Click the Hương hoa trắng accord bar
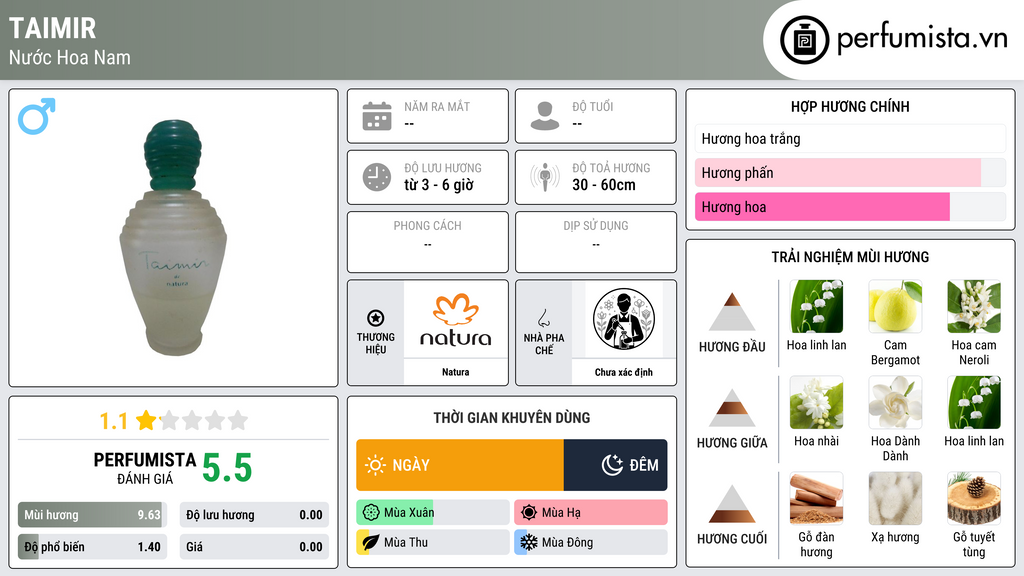 click(850, 138)
